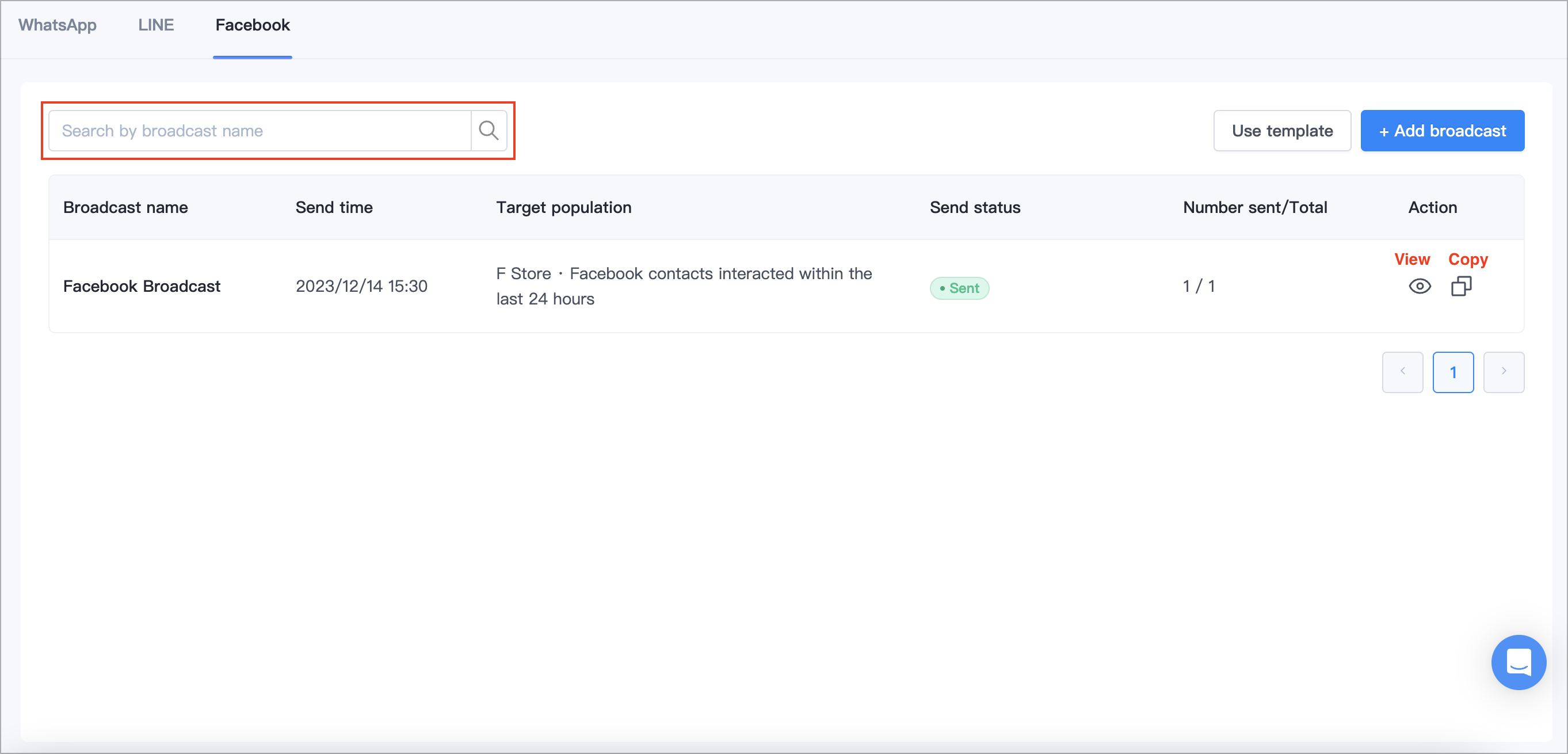Click the Target population column header
This screenshot has height=754, width=1568.
click(x=564, y=207)
